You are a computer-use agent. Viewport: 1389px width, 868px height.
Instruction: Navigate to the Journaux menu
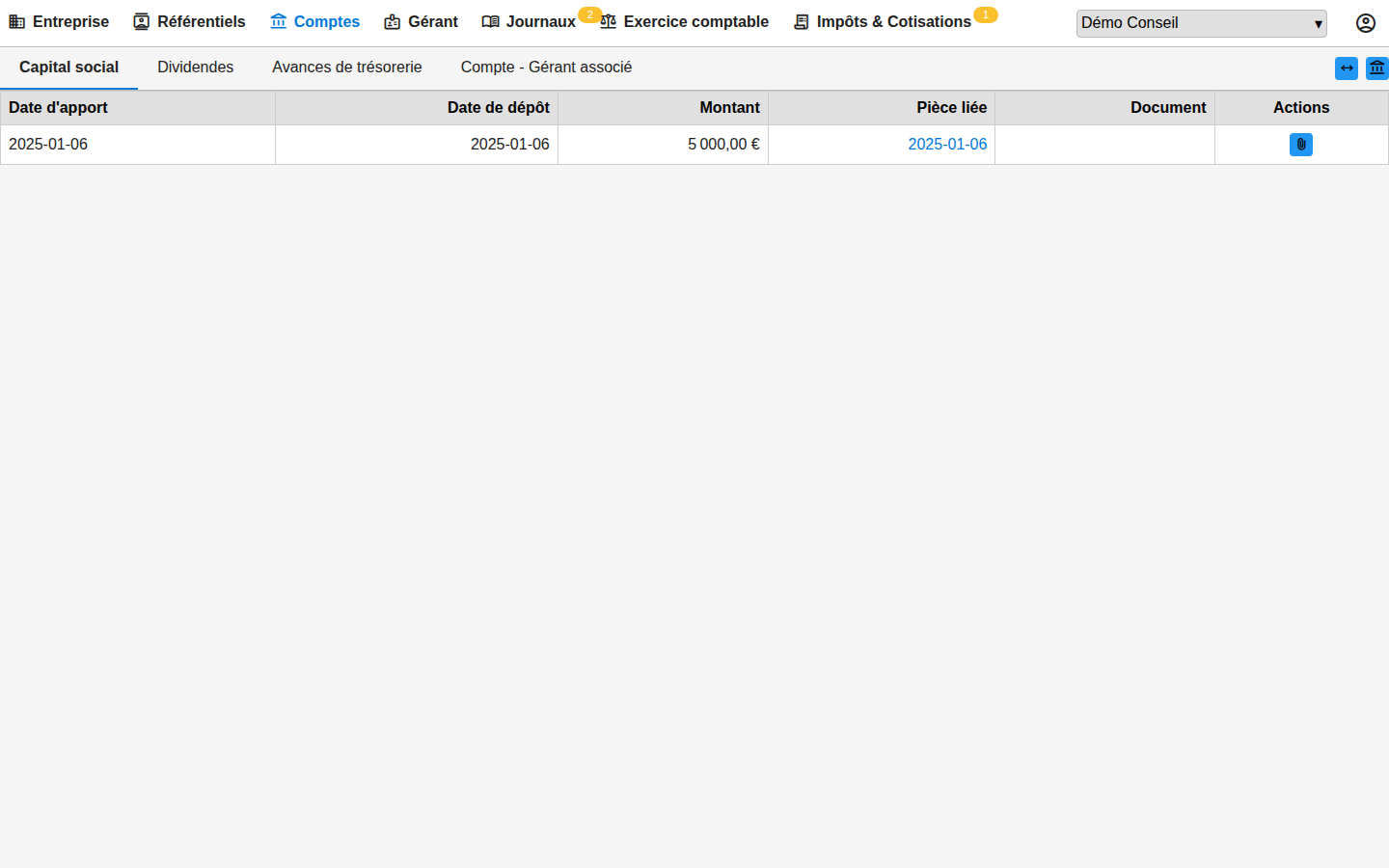[529, 22]
